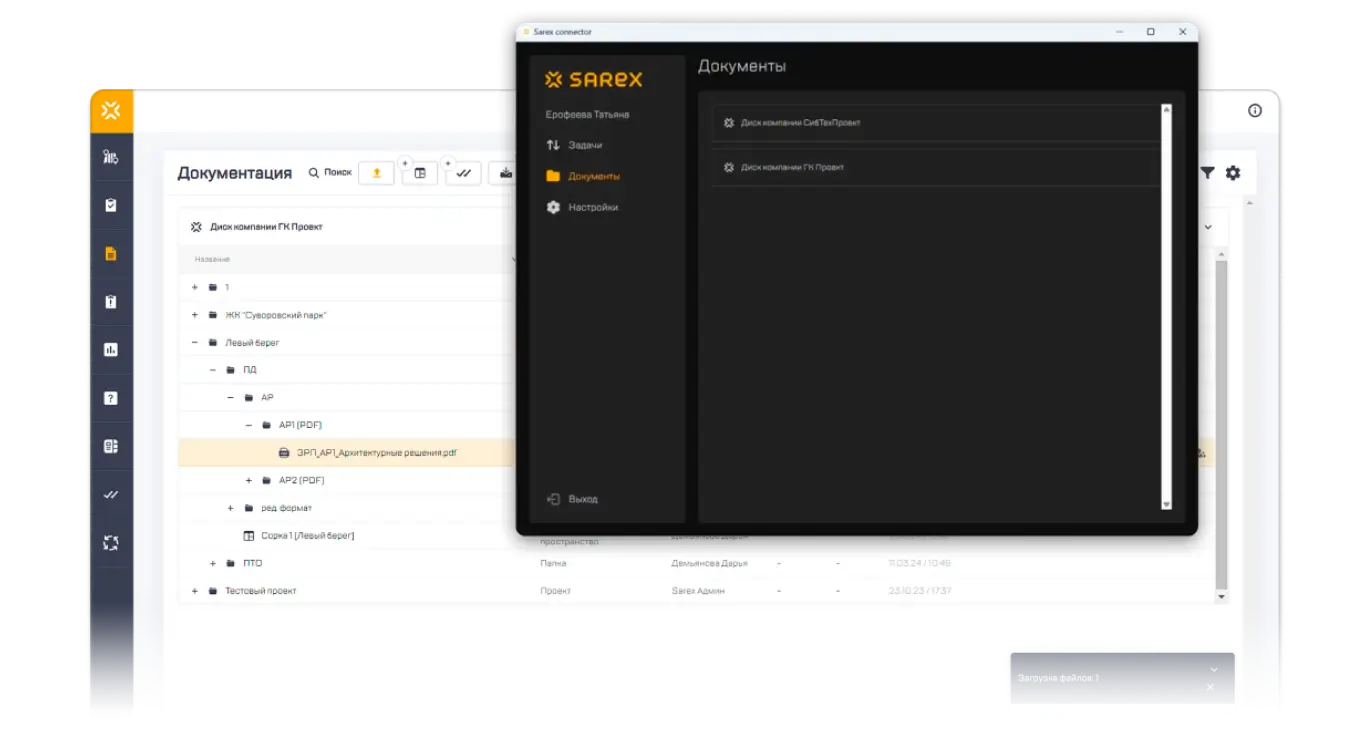
Task: Click the sync arrows icon in left sidebar
Action: pos(111,543)
